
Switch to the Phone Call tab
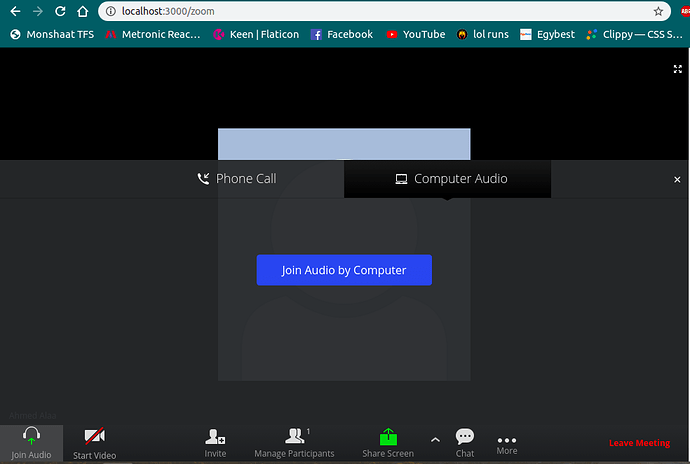(237, 179)
